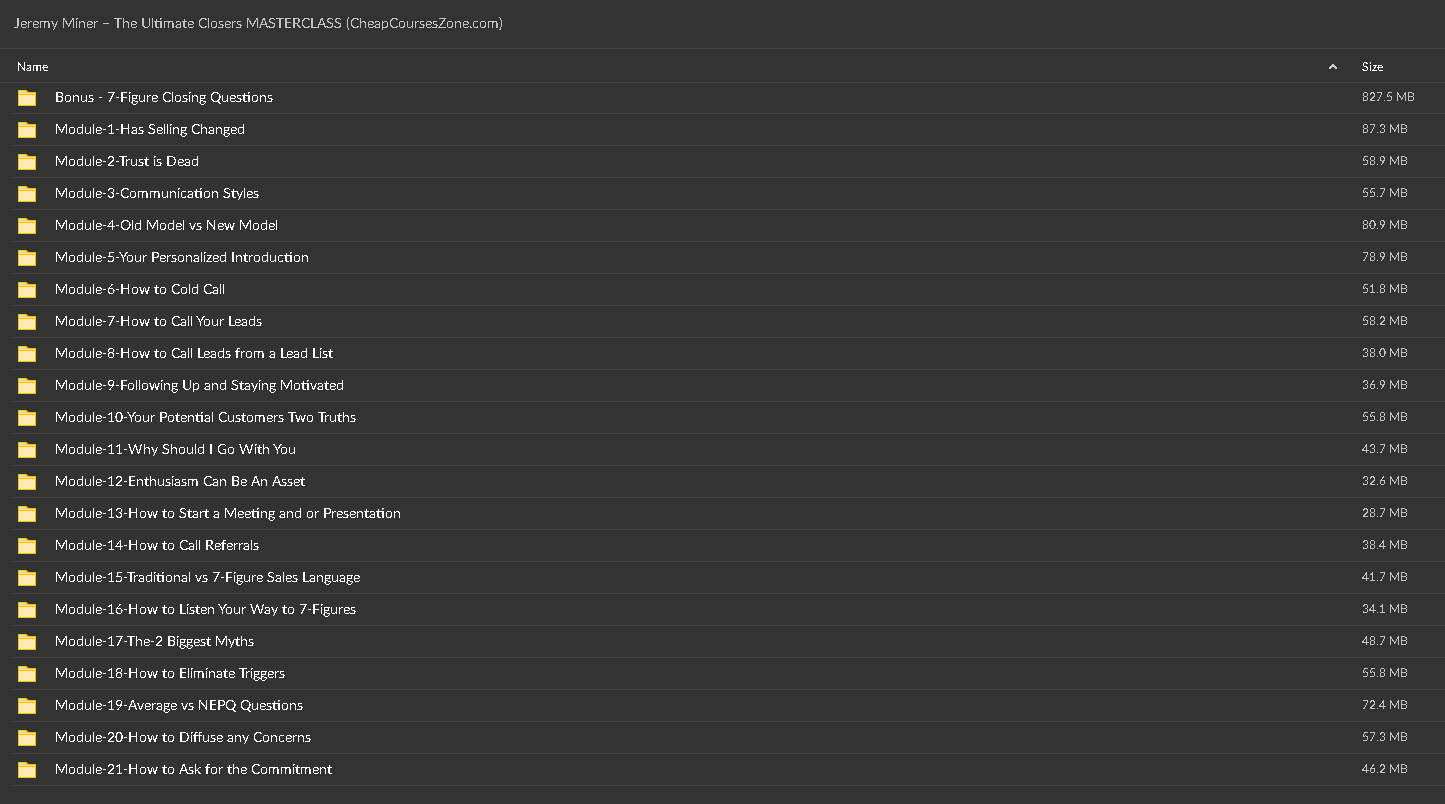Click the Jeremy Miner Ultimate Closers MASTERCLASS title

coord(258,23)
